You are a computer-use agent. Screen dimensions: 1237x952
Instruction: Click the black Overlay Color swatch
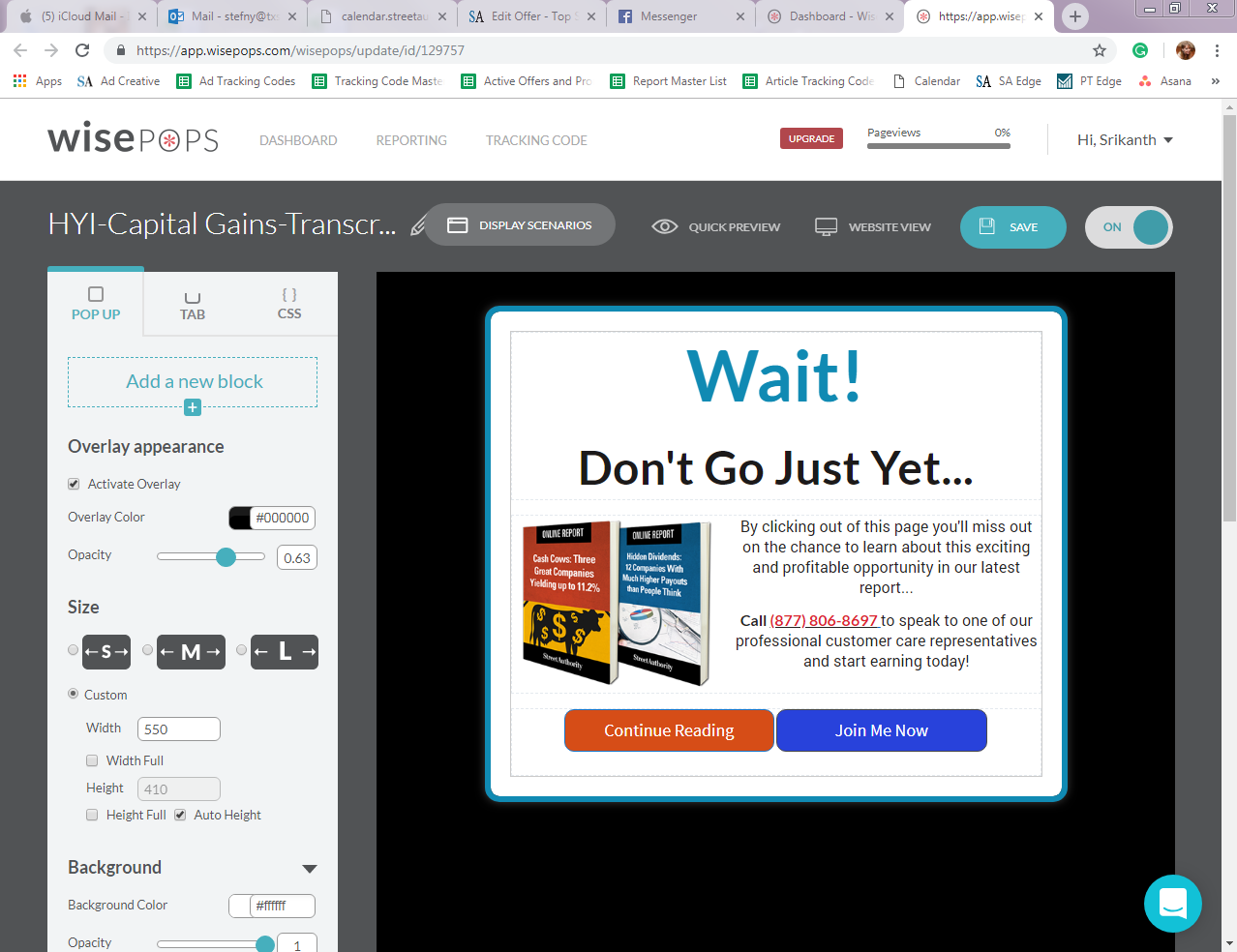pyautogui.click(x=239, y=518)
